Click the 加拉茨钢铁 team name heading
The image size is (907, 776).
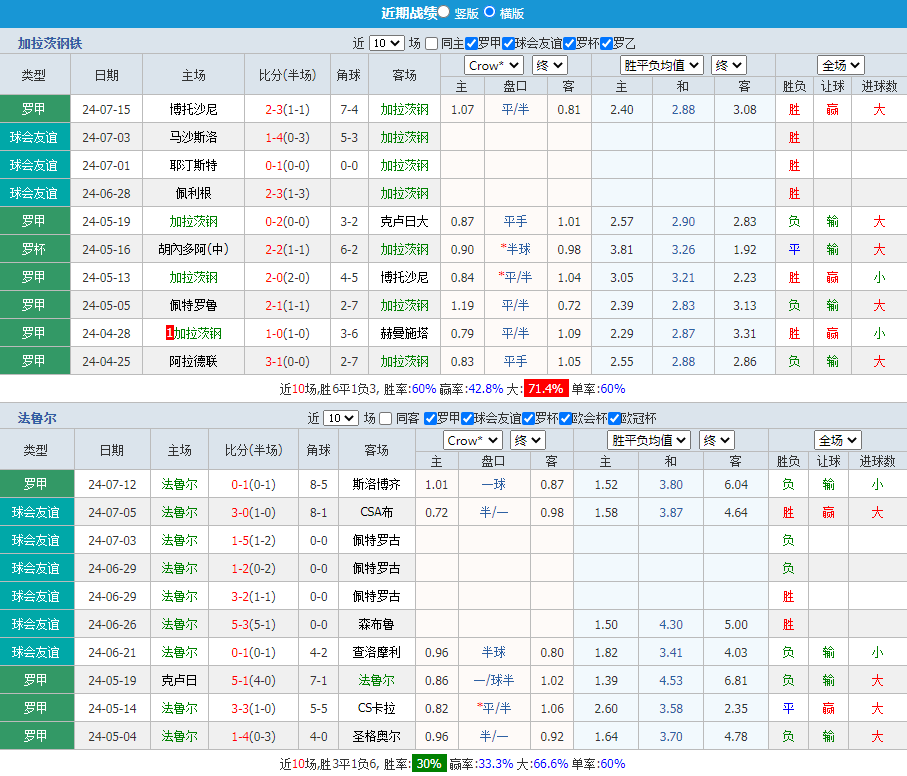coord(50,43)
